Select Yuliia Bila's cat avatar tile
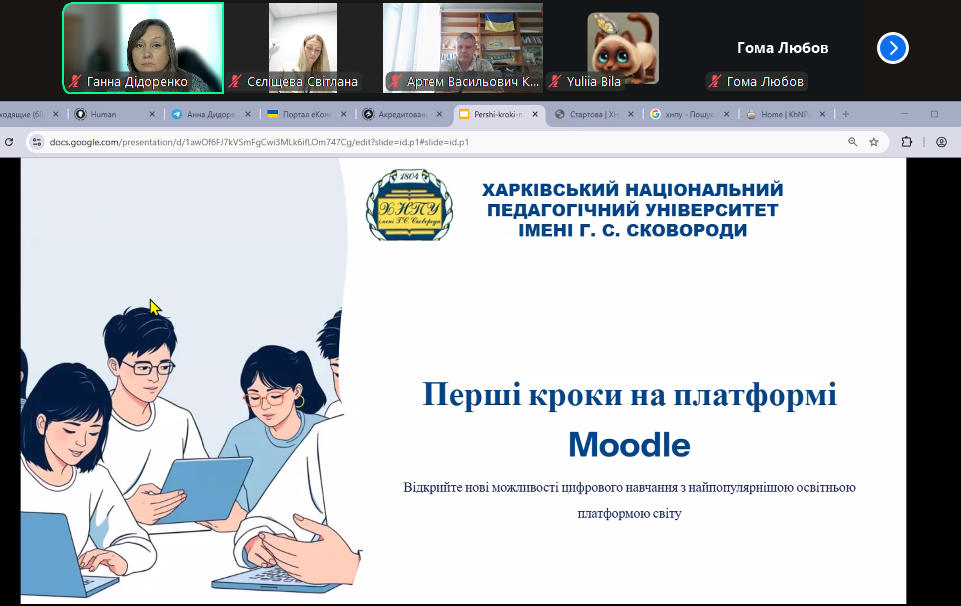Image resolution: width=961 pixels, height=606 pixels. coord(623,48)
